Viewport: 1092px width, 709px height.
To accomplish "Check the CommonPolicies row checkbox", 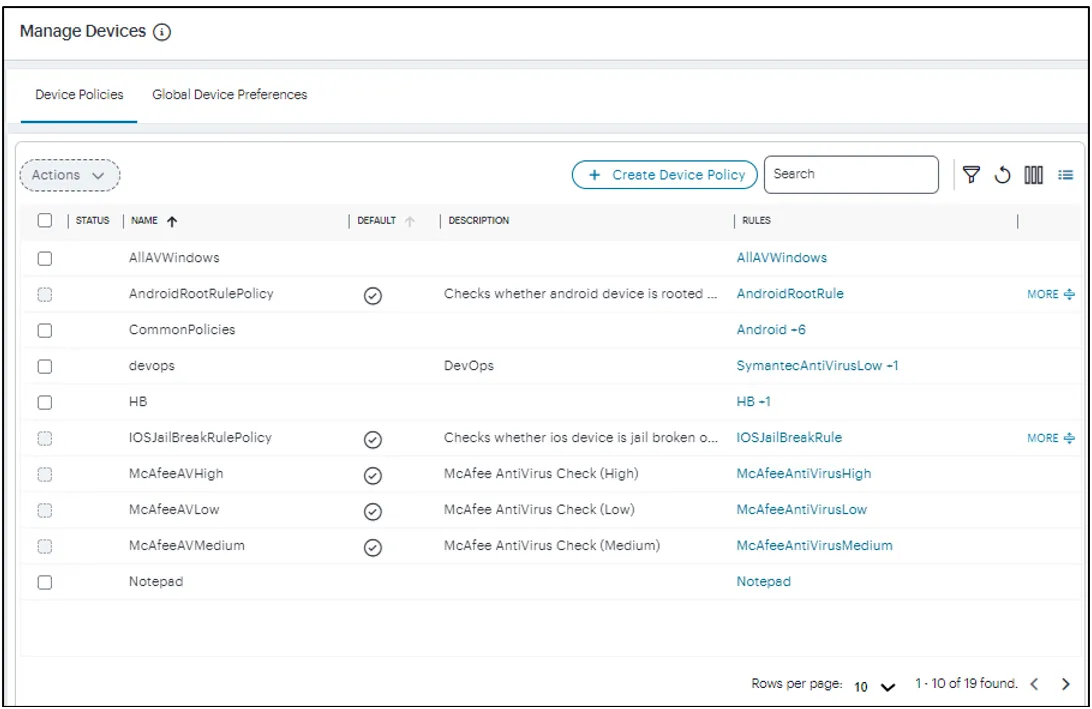I will [x=45, y=330].
